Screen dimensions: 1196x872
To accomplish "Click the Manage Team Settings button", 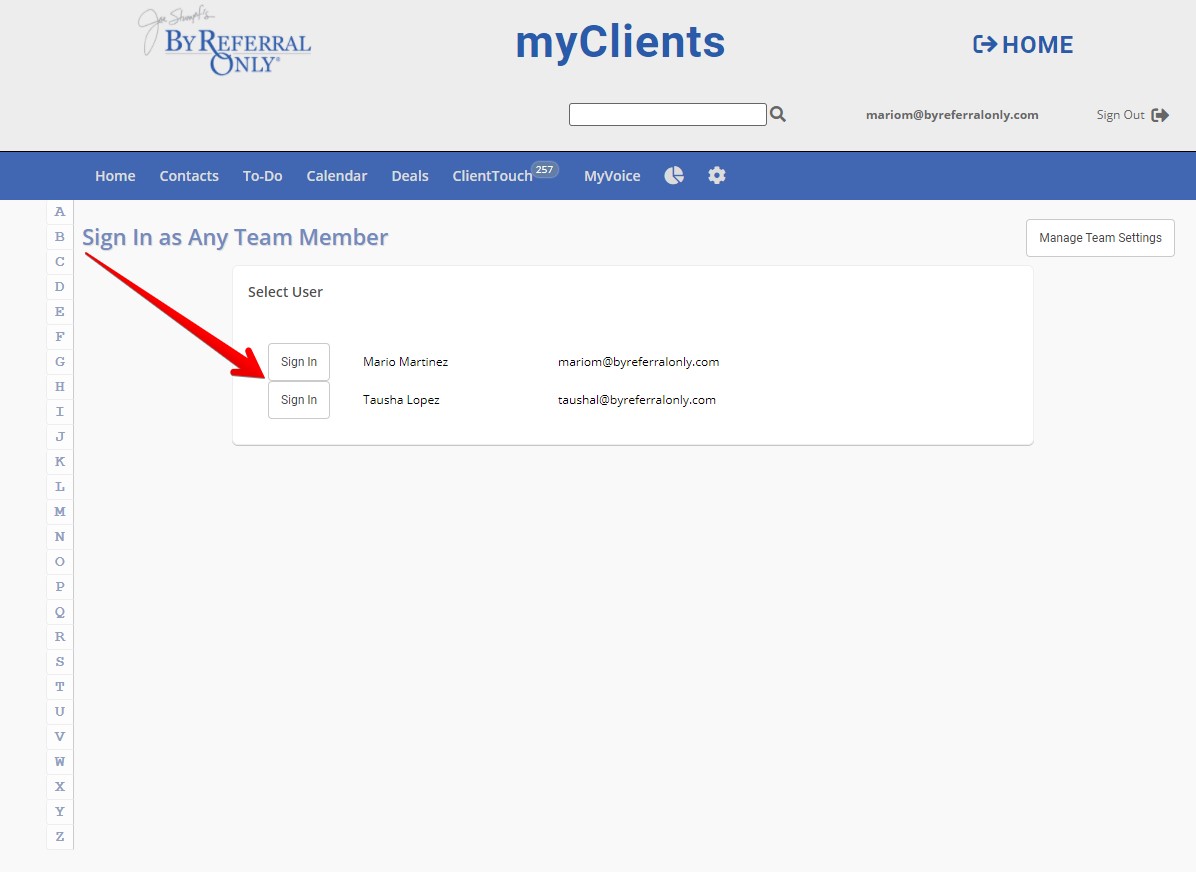I will point(1100,238).
